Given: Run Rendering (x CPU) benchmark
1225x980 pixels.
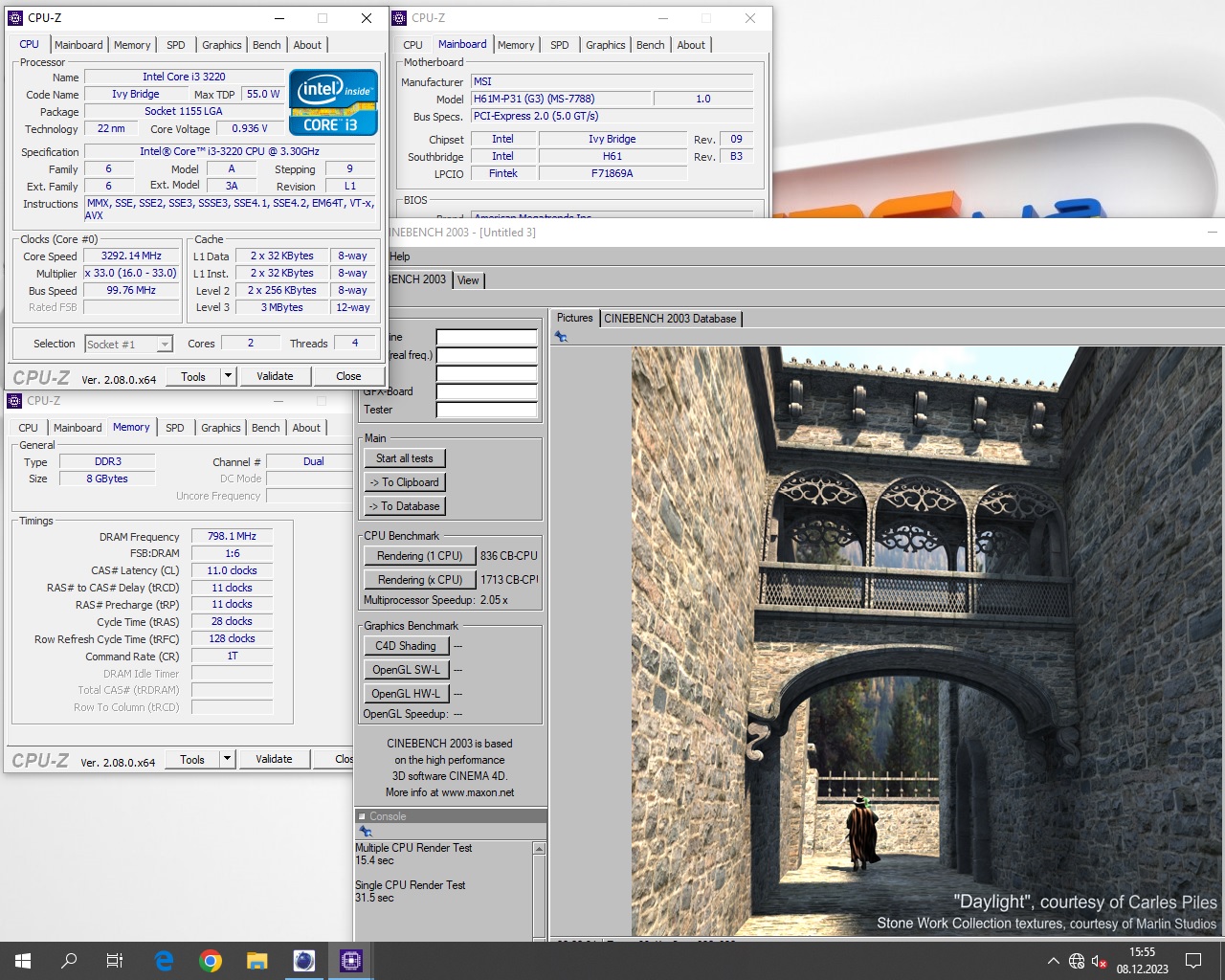Looking at the screenshot, I should pyautogui.click(x=419, y=580).
